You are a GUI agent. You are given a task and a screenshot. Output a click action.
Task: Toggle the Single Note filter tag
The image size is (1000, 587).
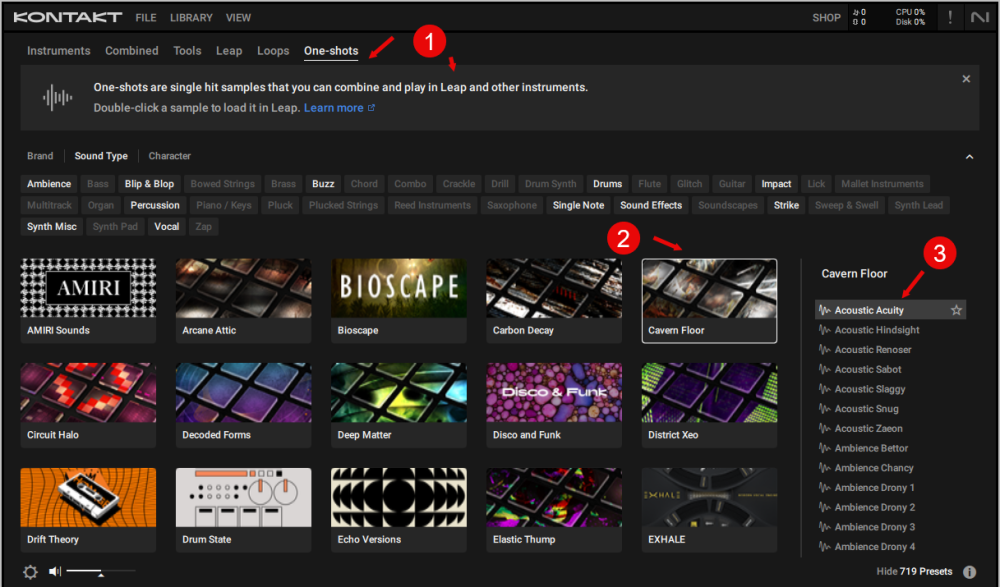click(578, 205)
